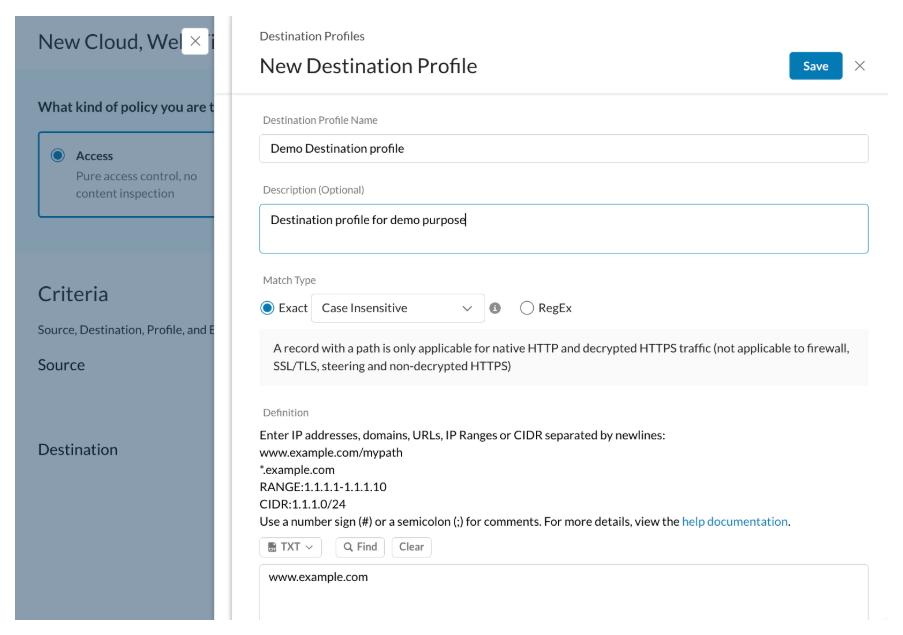Image resolution: width=903 pixels, height=635 pixels.
Task: Expand the TXT format chevron
Action: (x=309, y=547)
